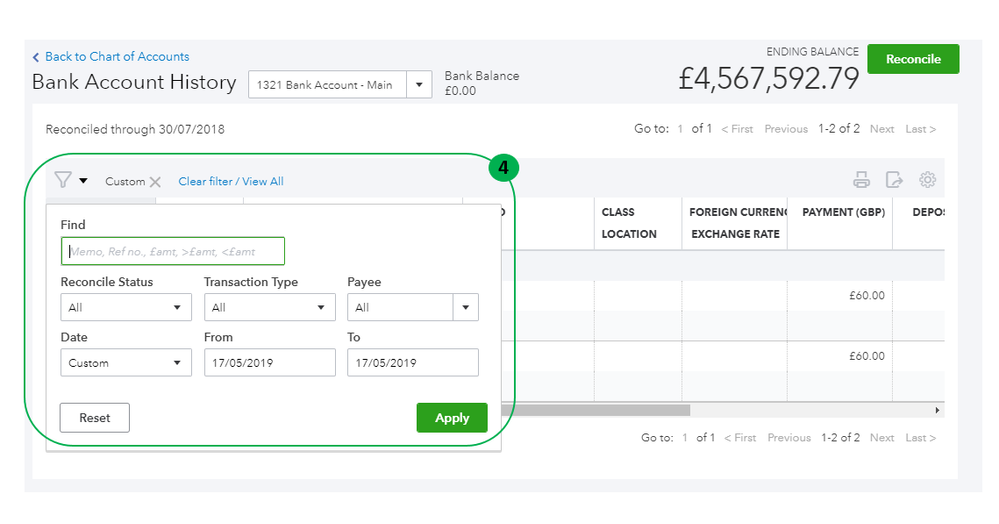Viewport: 999px width, 524px height.
Task: Click the From date field
Action: 269,363
